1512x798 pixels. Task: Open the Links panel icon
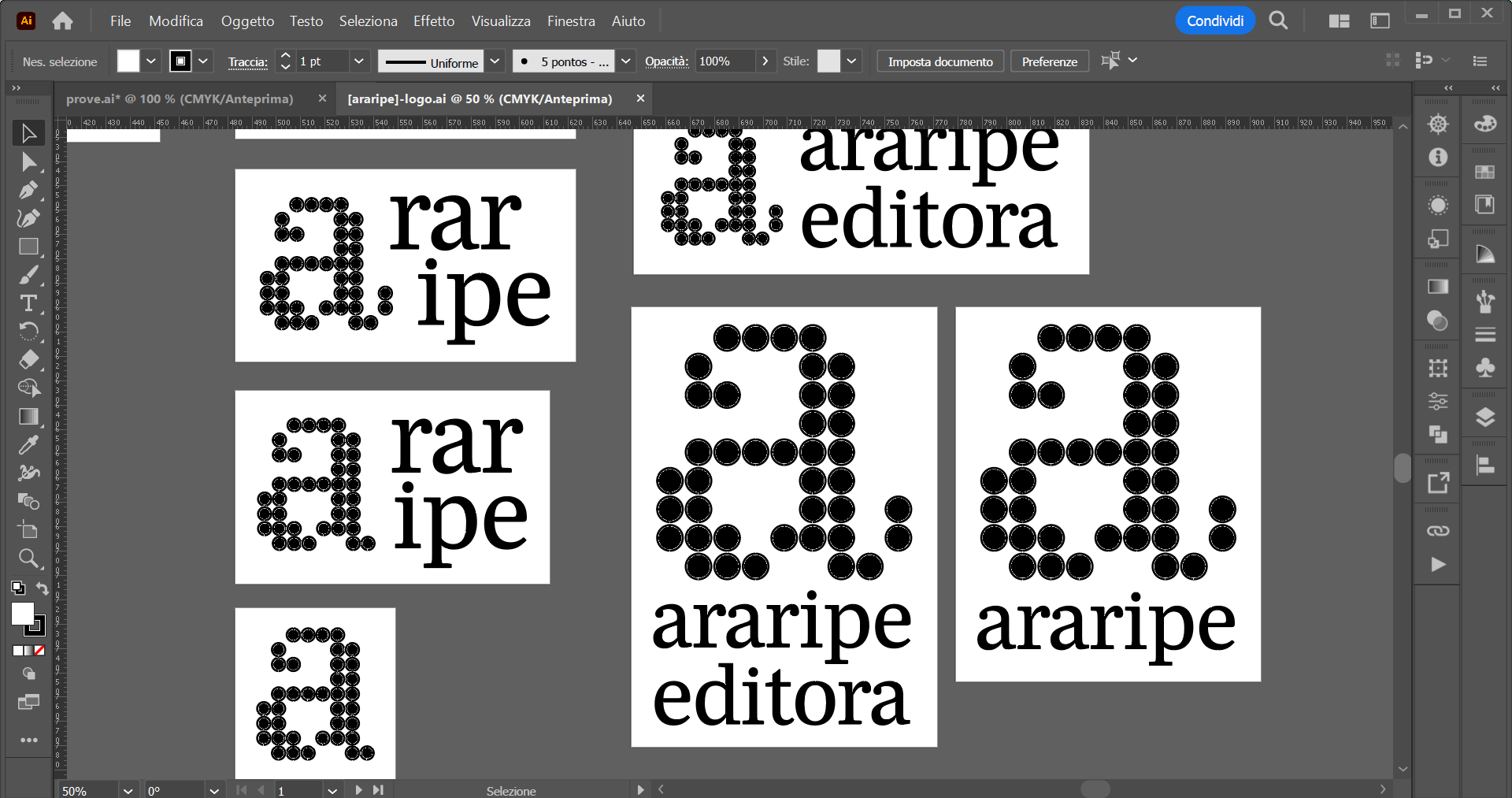click(x=1438, y=531)
